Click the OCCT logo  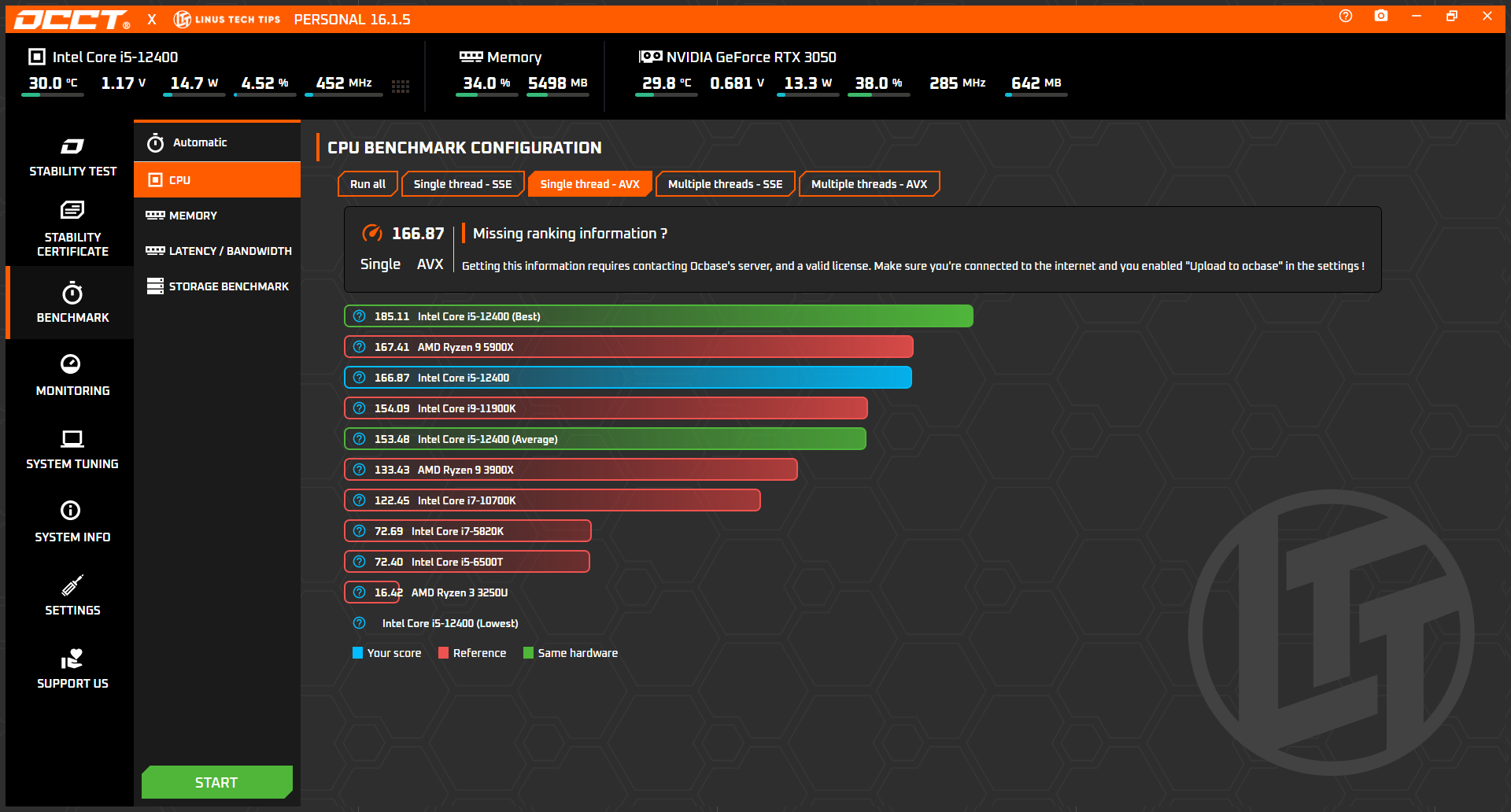[x=72, y=20]
